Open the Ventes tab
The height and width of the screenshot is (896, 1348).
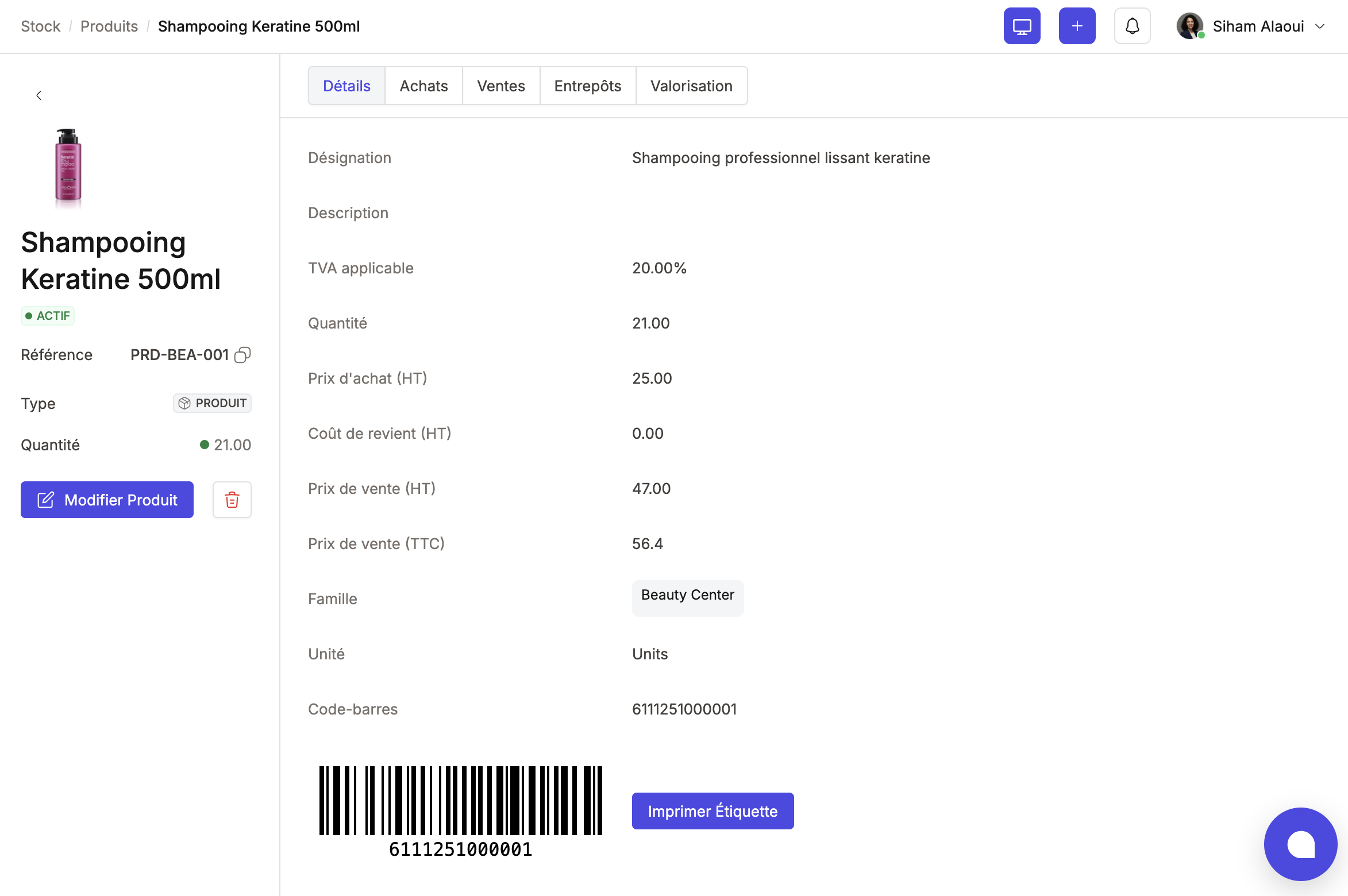(501, 86)
